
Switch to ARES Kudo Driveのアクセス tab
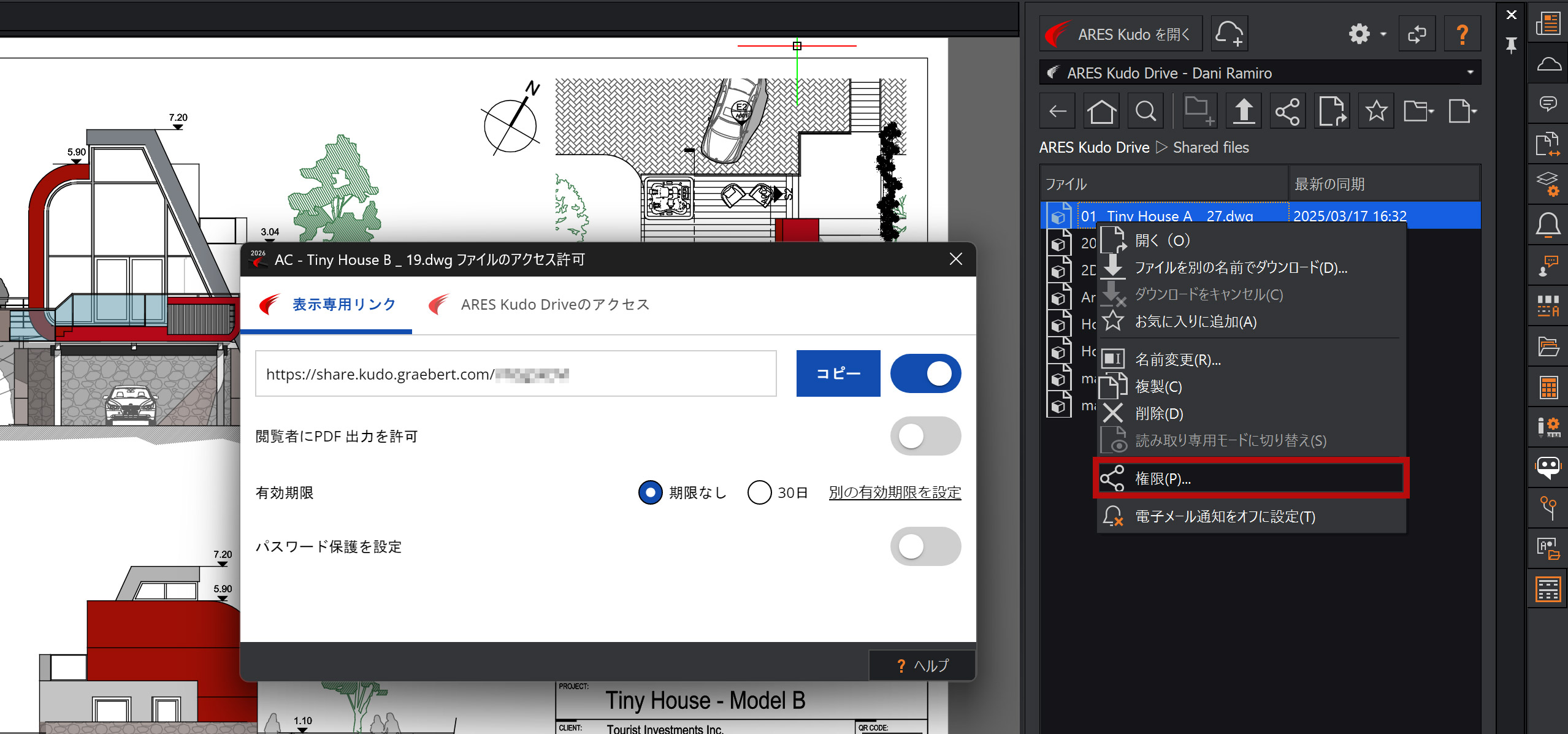pyautogui.click(x=554, y=305)
